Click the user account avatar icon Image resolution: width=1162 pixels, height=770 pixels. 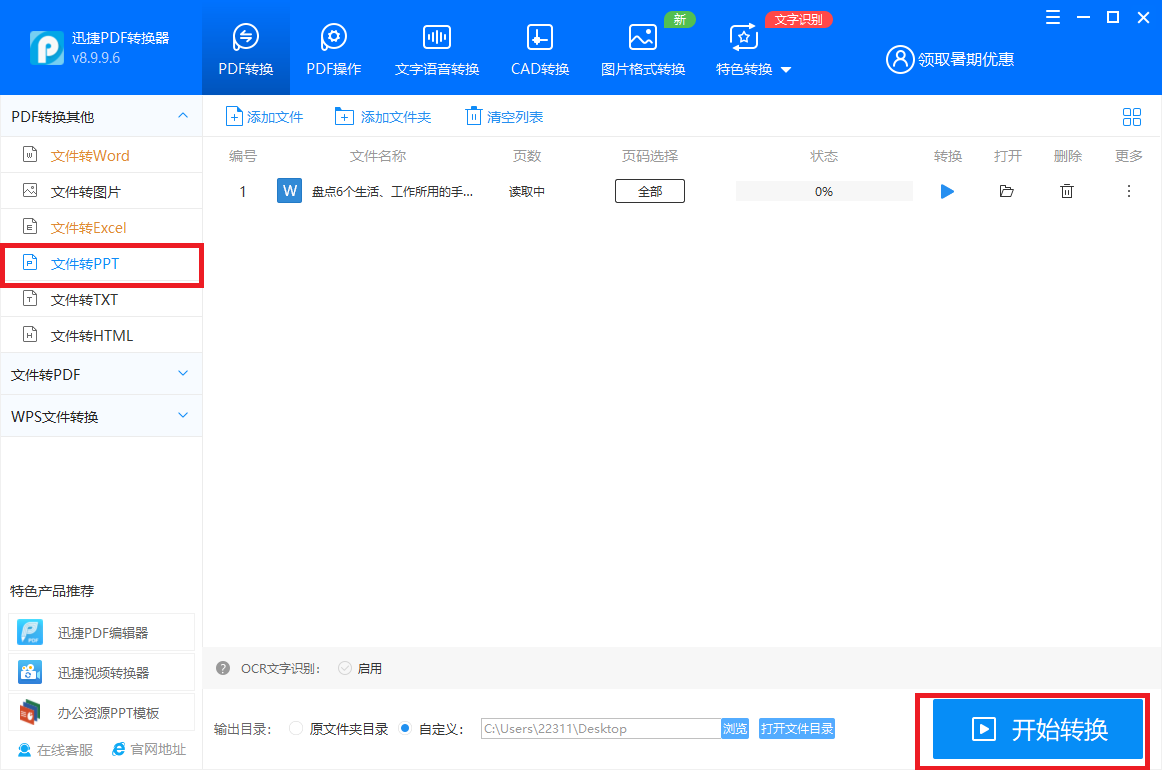tap(900, 59)
